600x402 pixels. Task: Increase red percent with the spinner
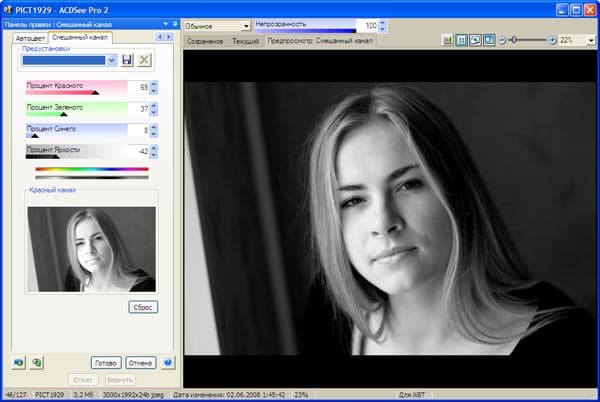click(153, 84)
